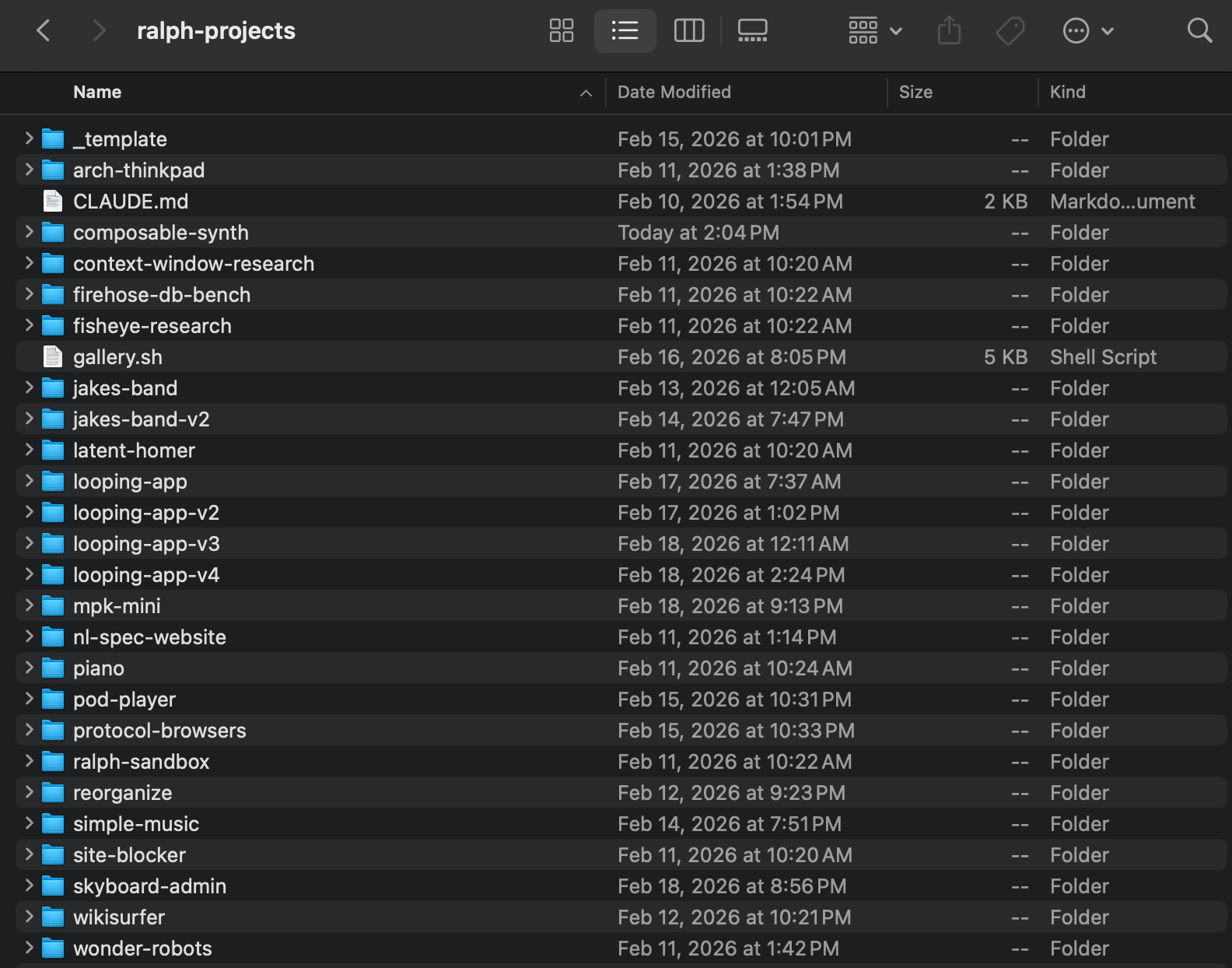Sort by Date Modified column
The image size is (1232, 968).
(674, 92)
